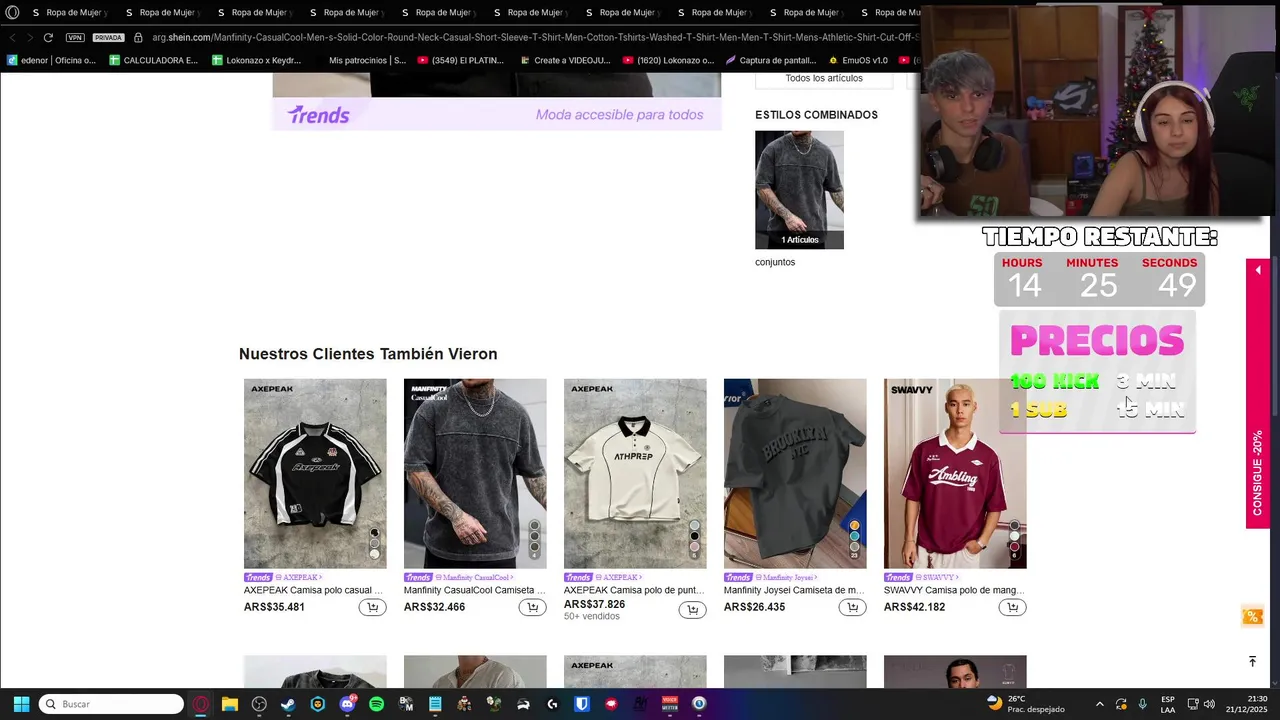Image resolution: width=1280 pixels, height=720 pixels.
Task: Go back with browser back arrow
Action: 13,37
